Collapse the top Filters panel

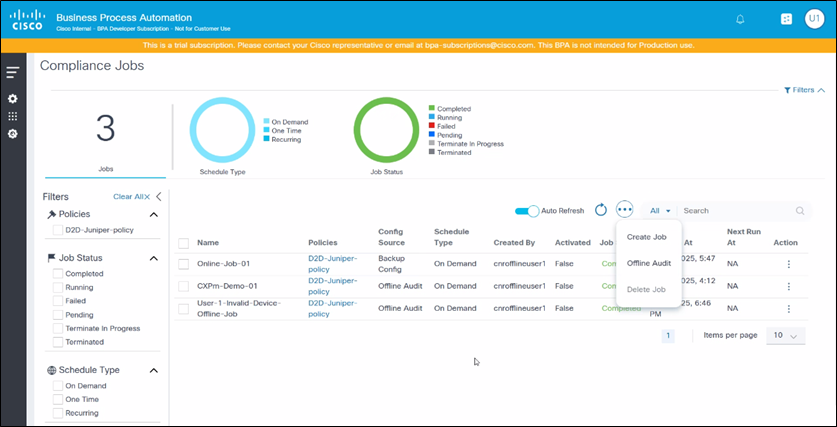[x=804, y=90]
